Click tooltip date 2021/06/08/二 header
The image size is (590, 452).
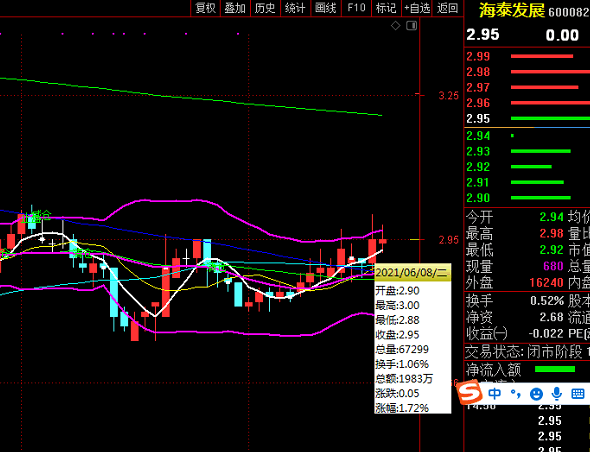412,273
